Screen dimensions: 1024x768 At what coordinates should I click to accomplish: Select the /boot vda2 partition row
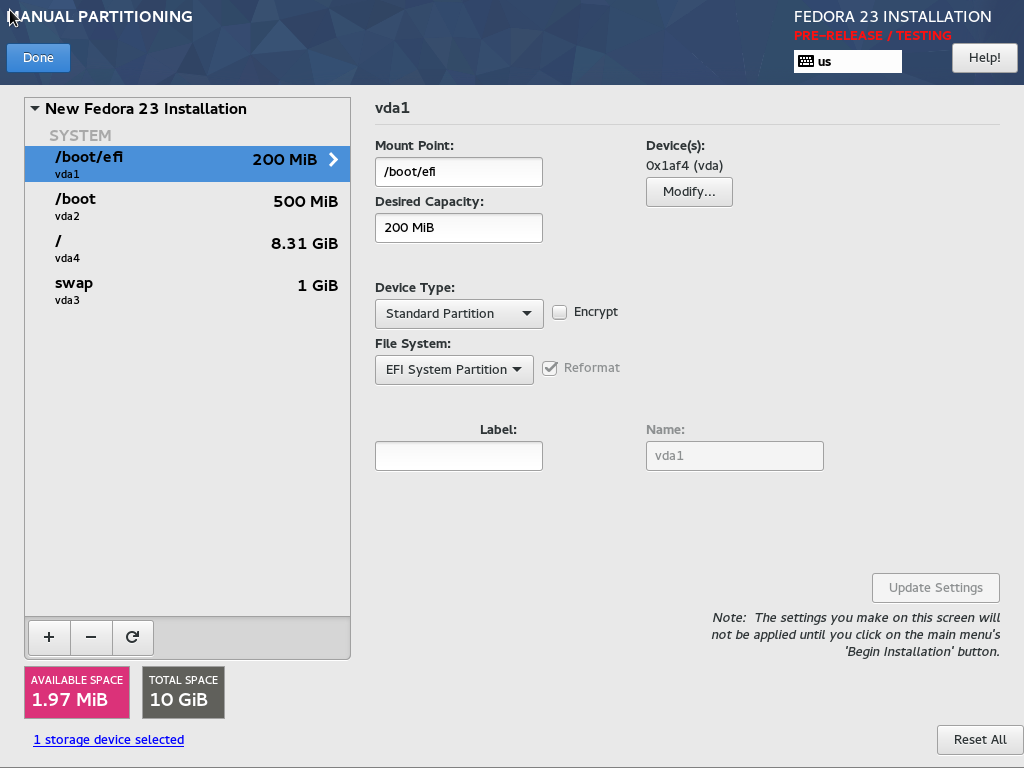coord(187,206)
